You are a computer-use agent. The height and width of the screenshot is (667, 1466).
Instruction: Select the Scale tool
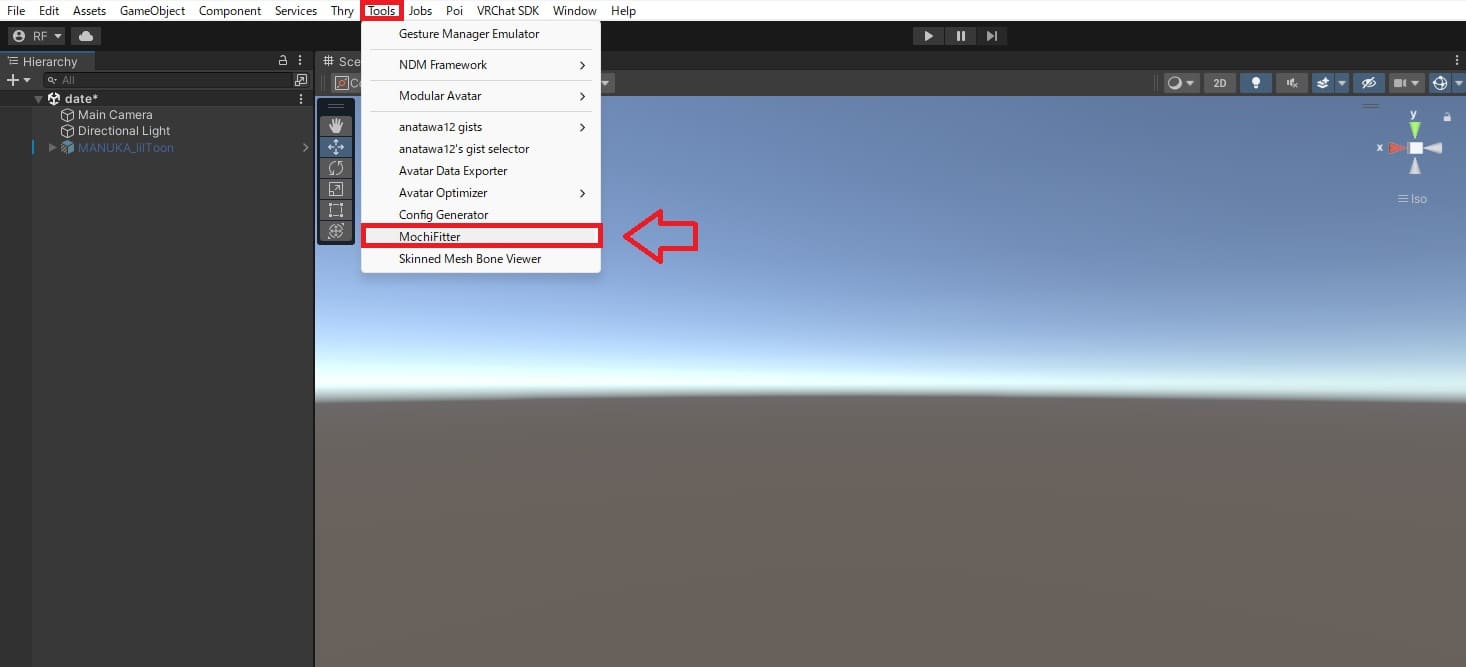click(x=336, y=189)
